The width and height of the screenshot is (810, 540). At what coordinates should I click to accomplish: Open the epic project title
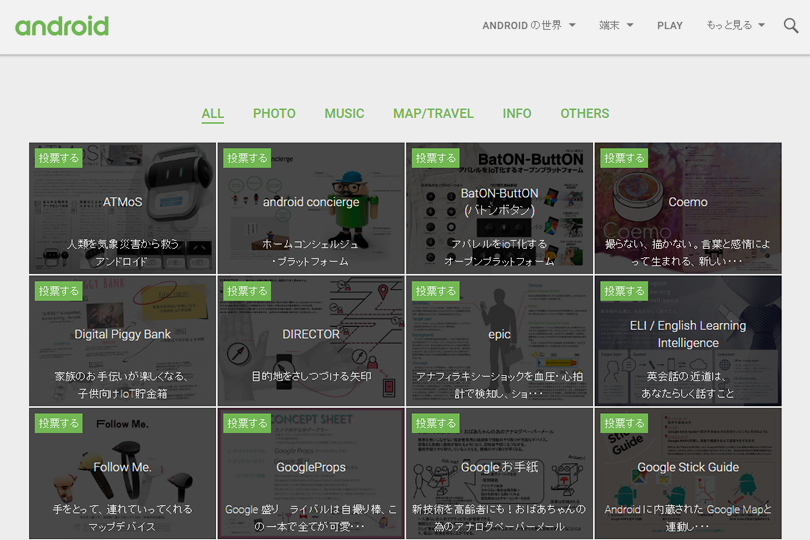500,334
